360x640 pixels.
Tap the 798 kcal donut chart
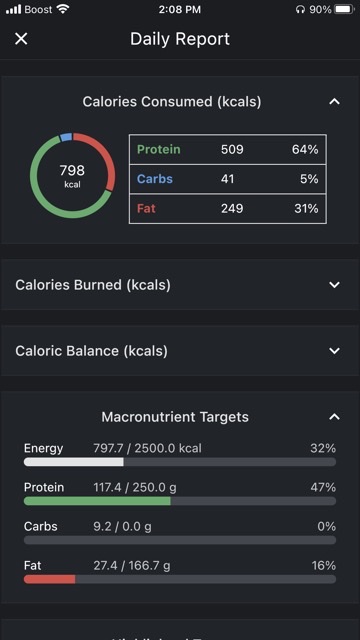tap(73, 176)
